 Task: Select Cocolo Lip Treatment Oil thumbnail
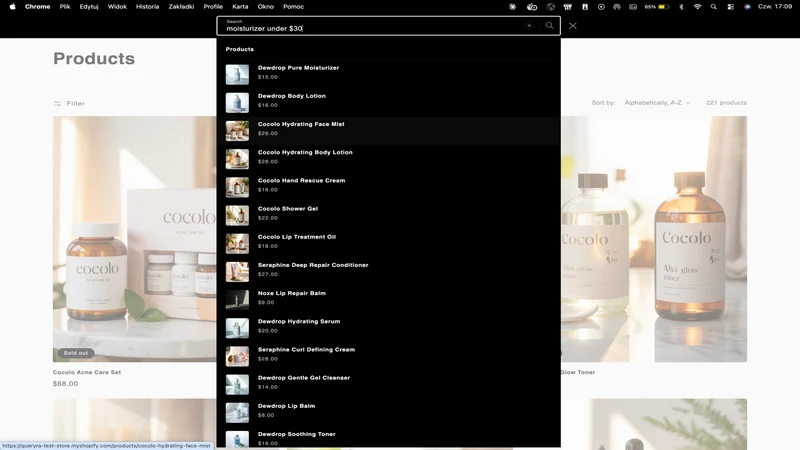click(x=237, y=243)
